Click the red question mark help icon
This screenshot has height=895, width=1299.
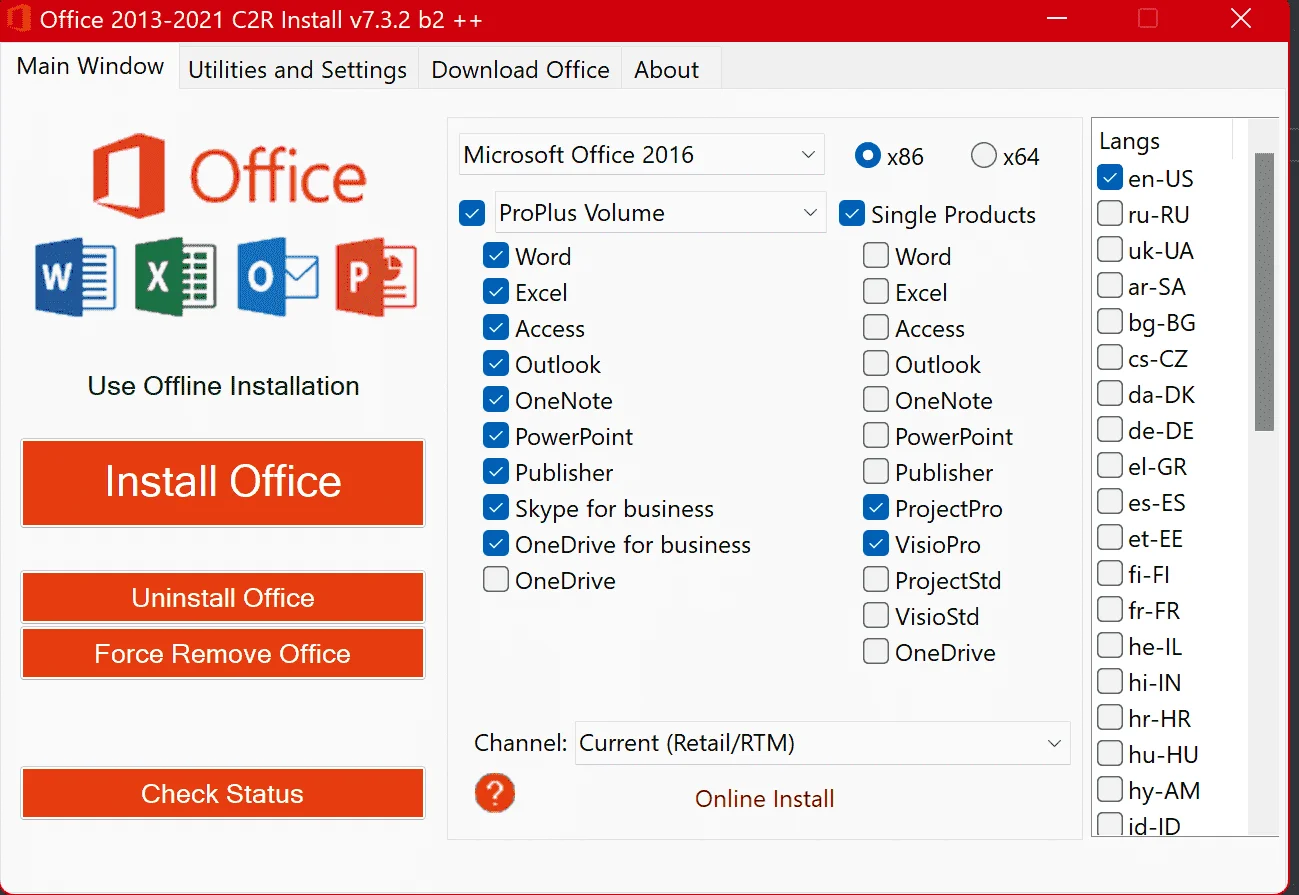click(494, 793)
